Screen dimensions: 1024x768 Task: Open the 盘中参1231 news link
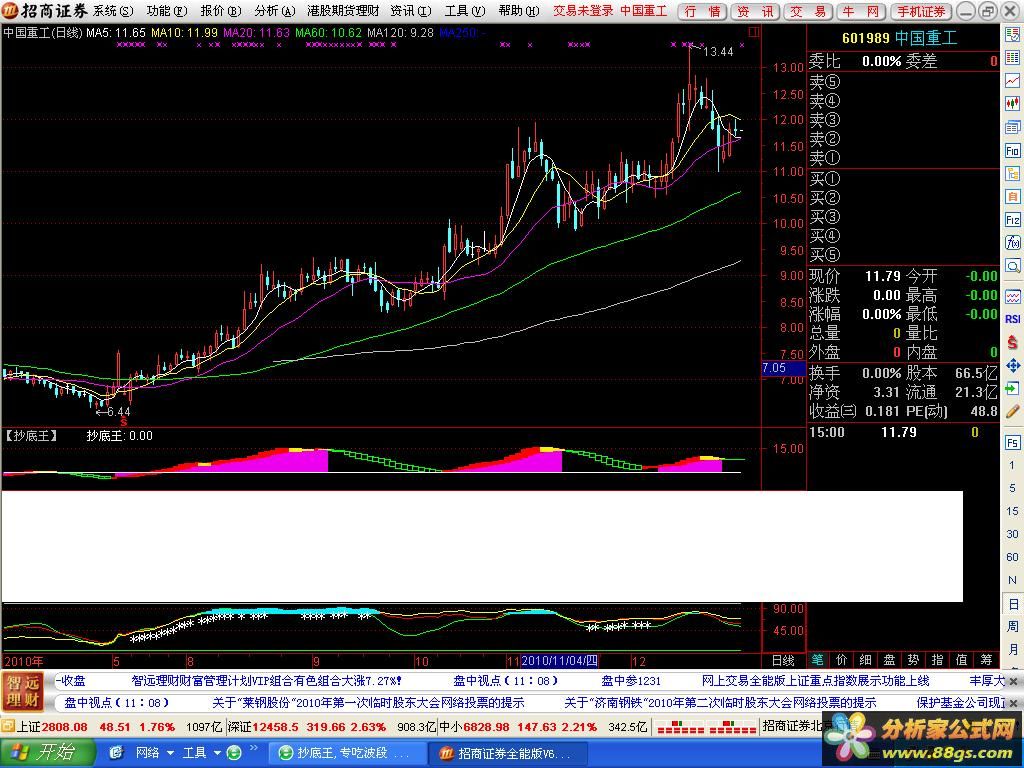point(631,680)
